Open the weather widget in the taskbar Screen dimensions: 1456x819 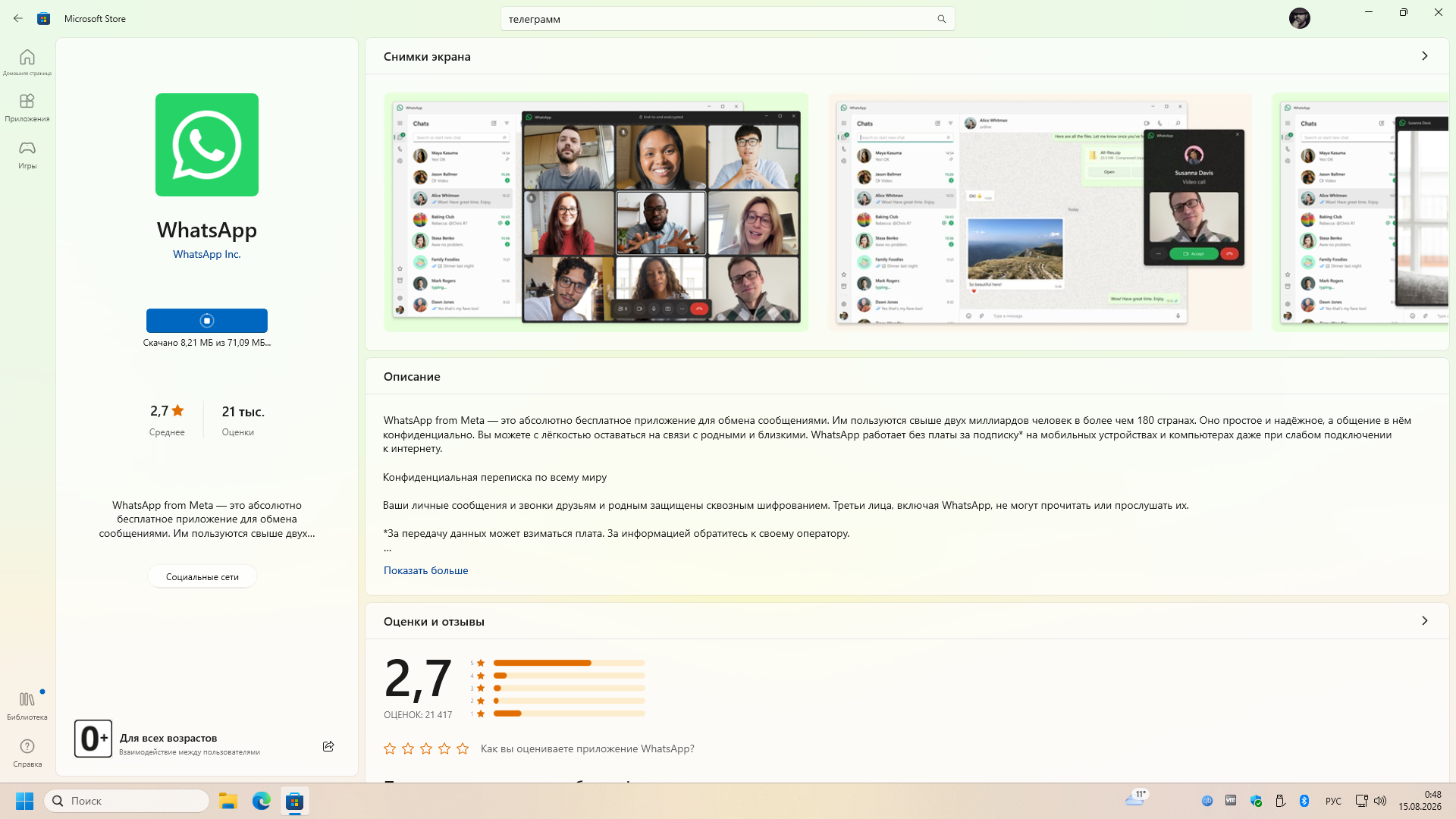[1136, 799]
